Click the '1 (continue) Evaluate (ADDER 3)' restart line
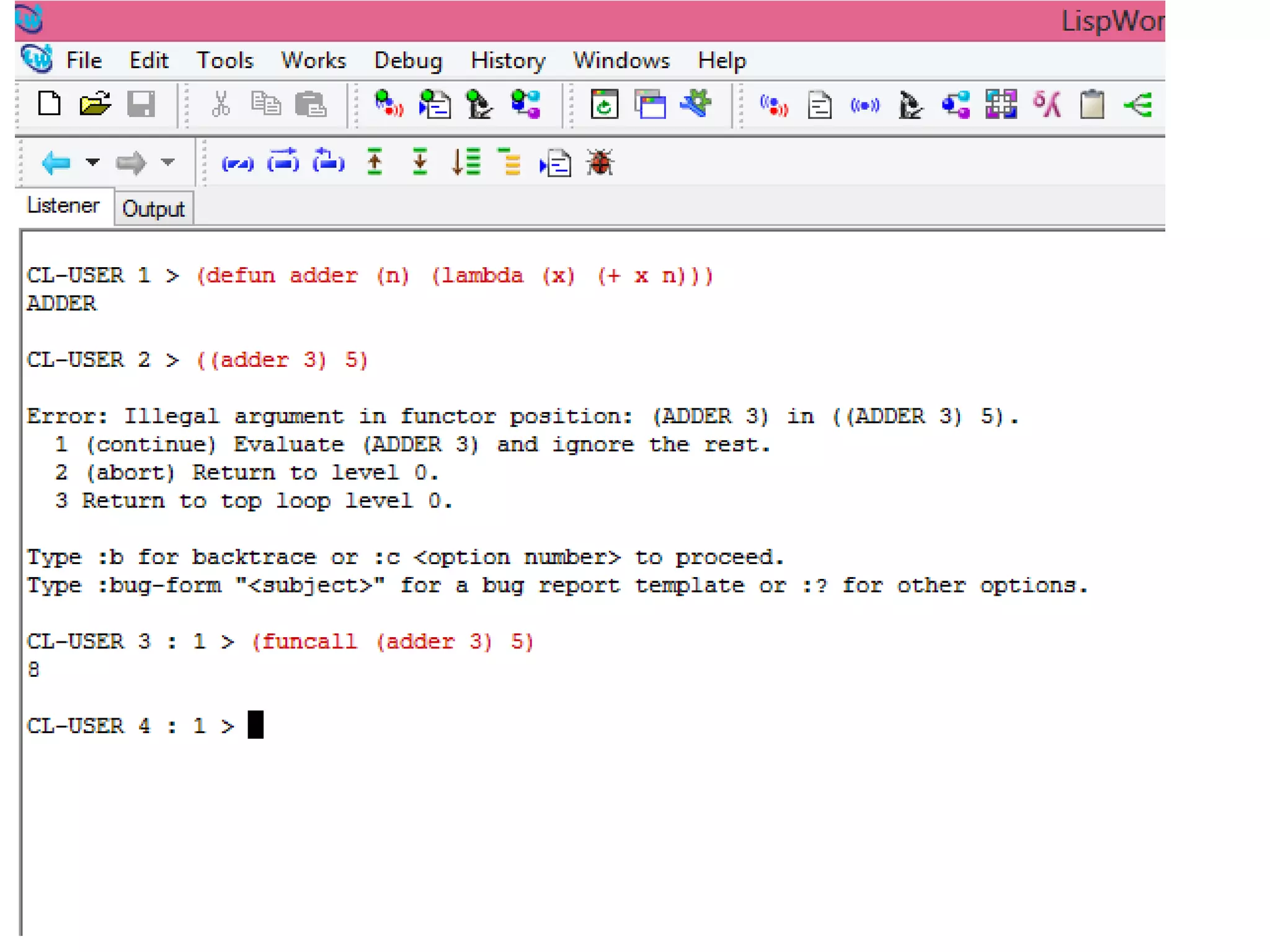The height and width of the screenshot is (952, 1270). (412, 444)
